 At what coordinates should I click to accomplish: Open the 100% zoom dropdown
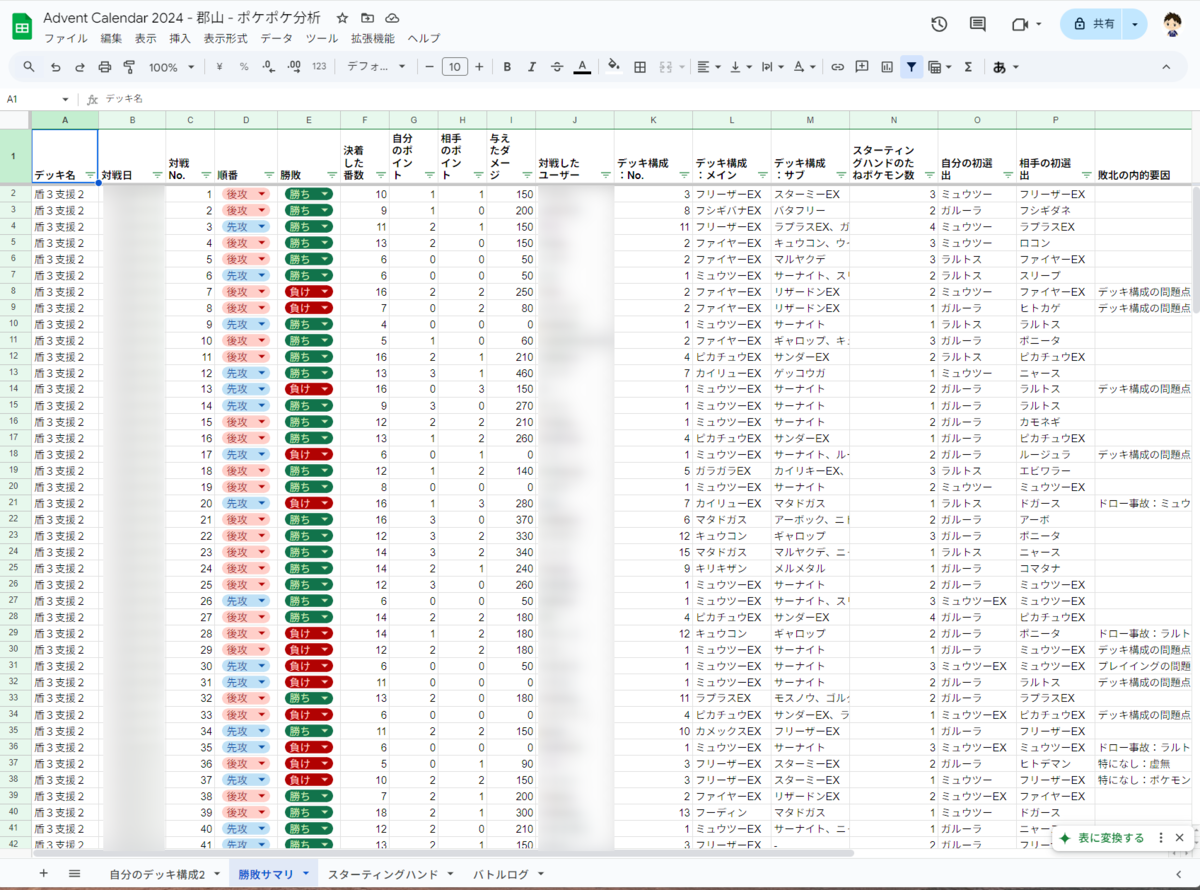172,67
